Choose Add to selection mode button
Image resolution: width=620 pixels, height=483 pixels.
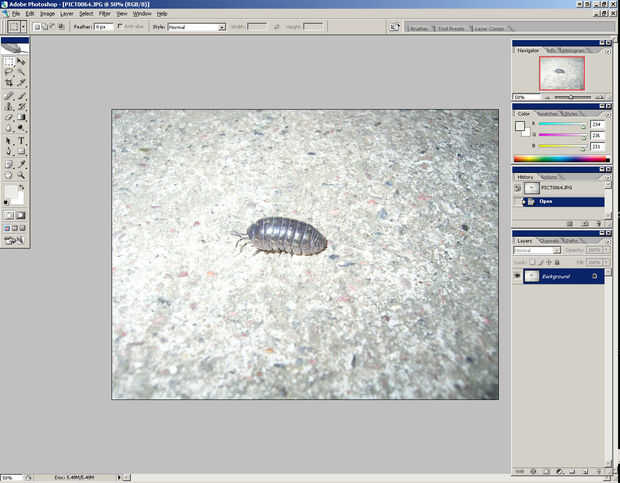[45, 27]
